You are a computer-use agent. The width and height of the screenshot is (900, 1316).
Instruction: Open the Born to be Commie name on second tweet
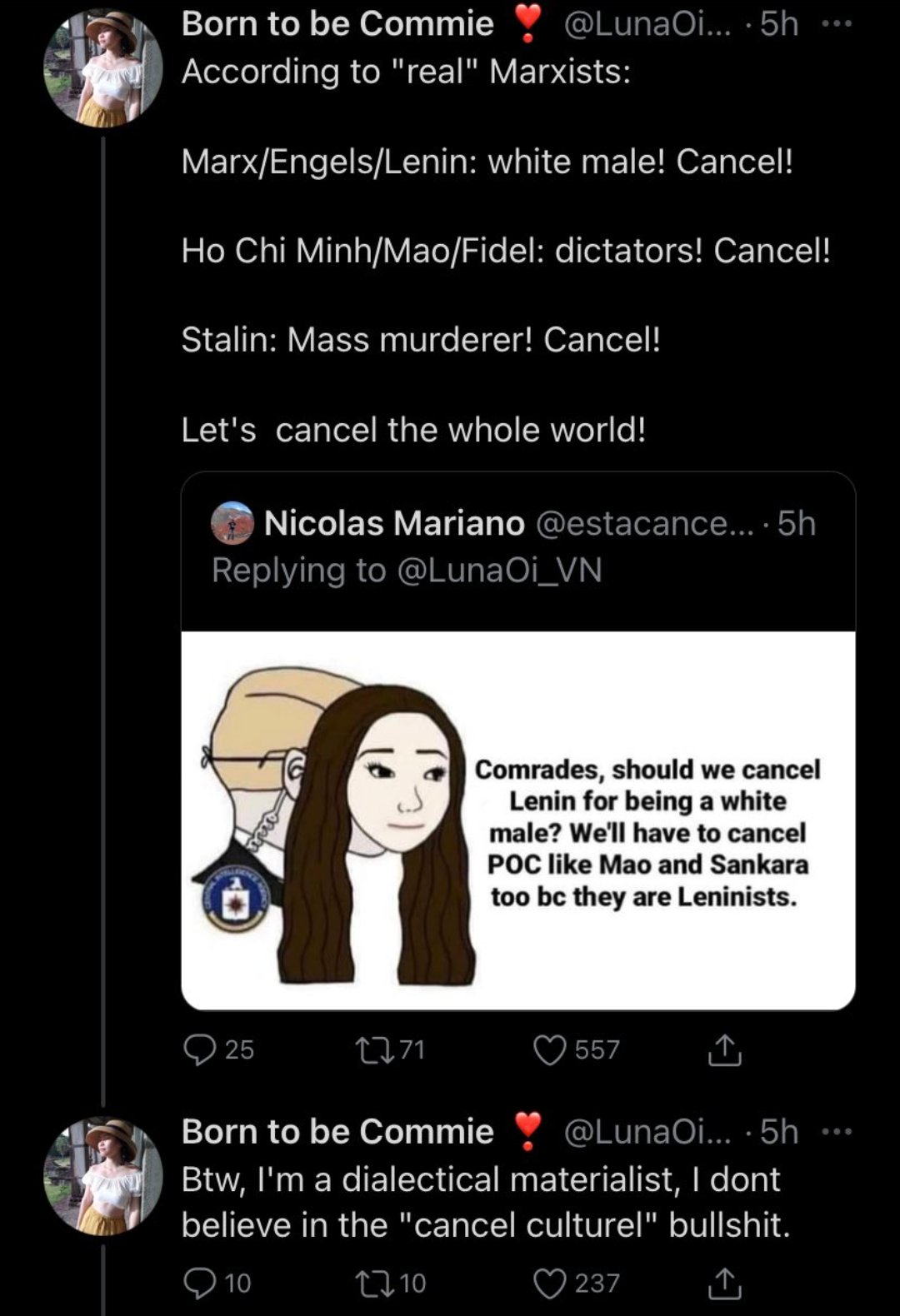(337, 1132)
